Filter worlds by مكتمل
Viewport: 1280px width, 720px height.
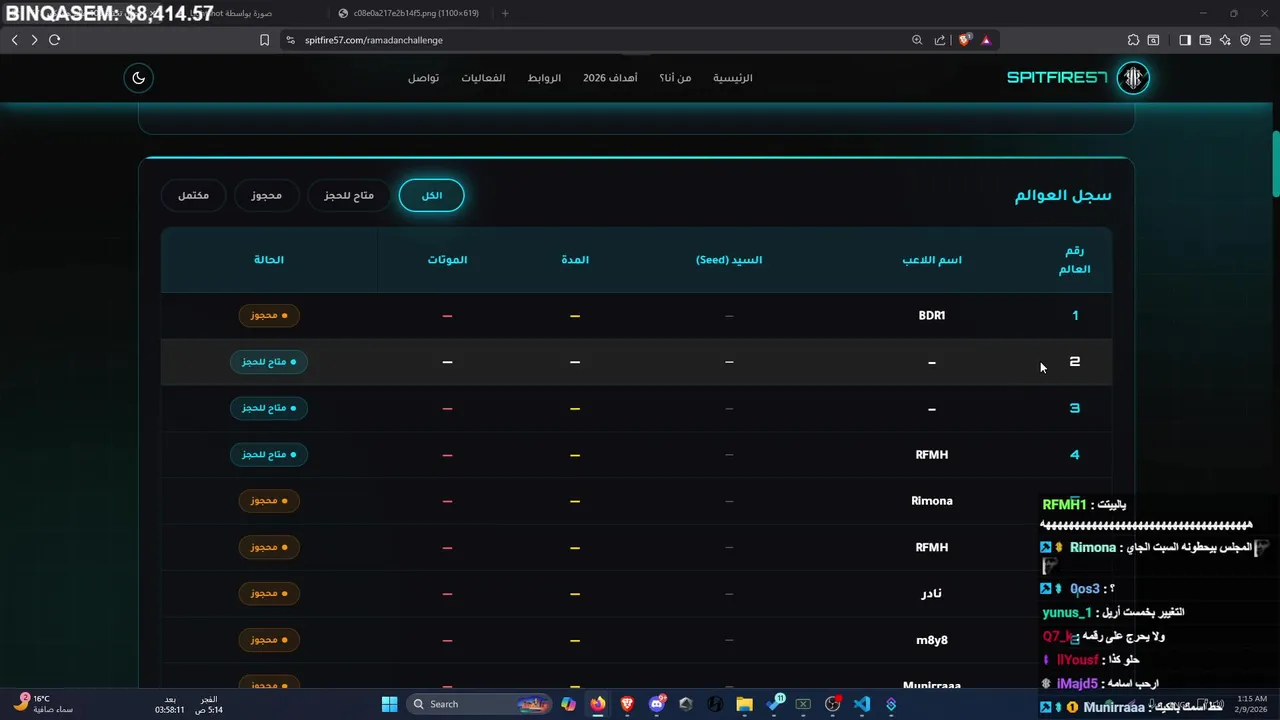(193, 195)
